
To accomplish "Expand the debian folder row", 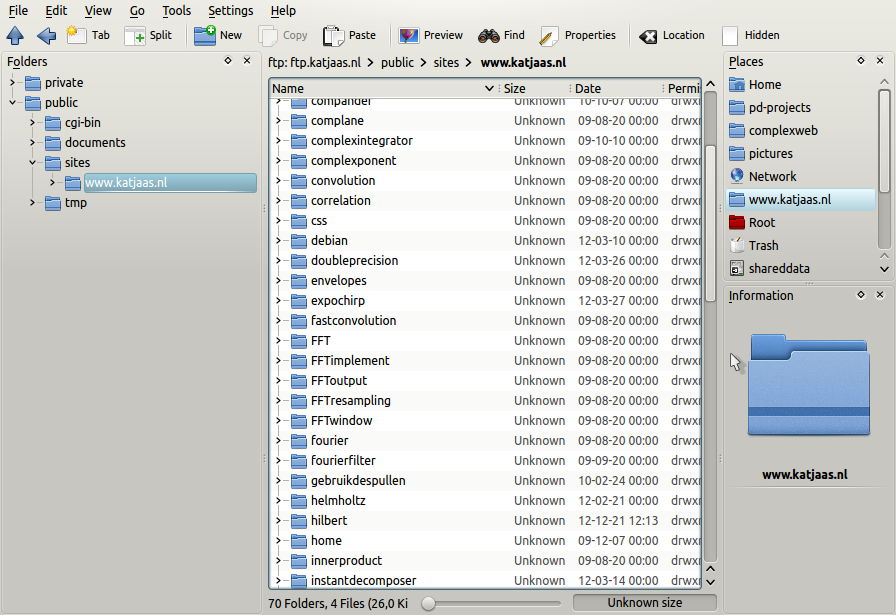I will pos(278,241).
